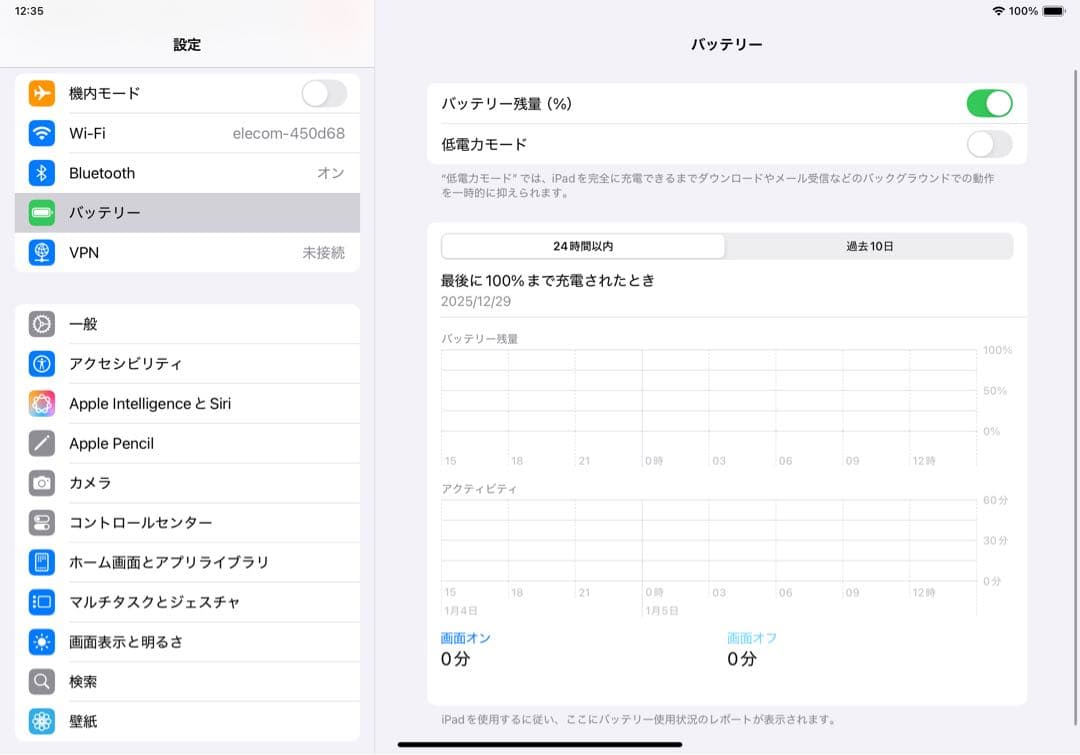Open マルチタスクとジェスチャ settings
Screen dimensions: 1080x755
point(41,602)
